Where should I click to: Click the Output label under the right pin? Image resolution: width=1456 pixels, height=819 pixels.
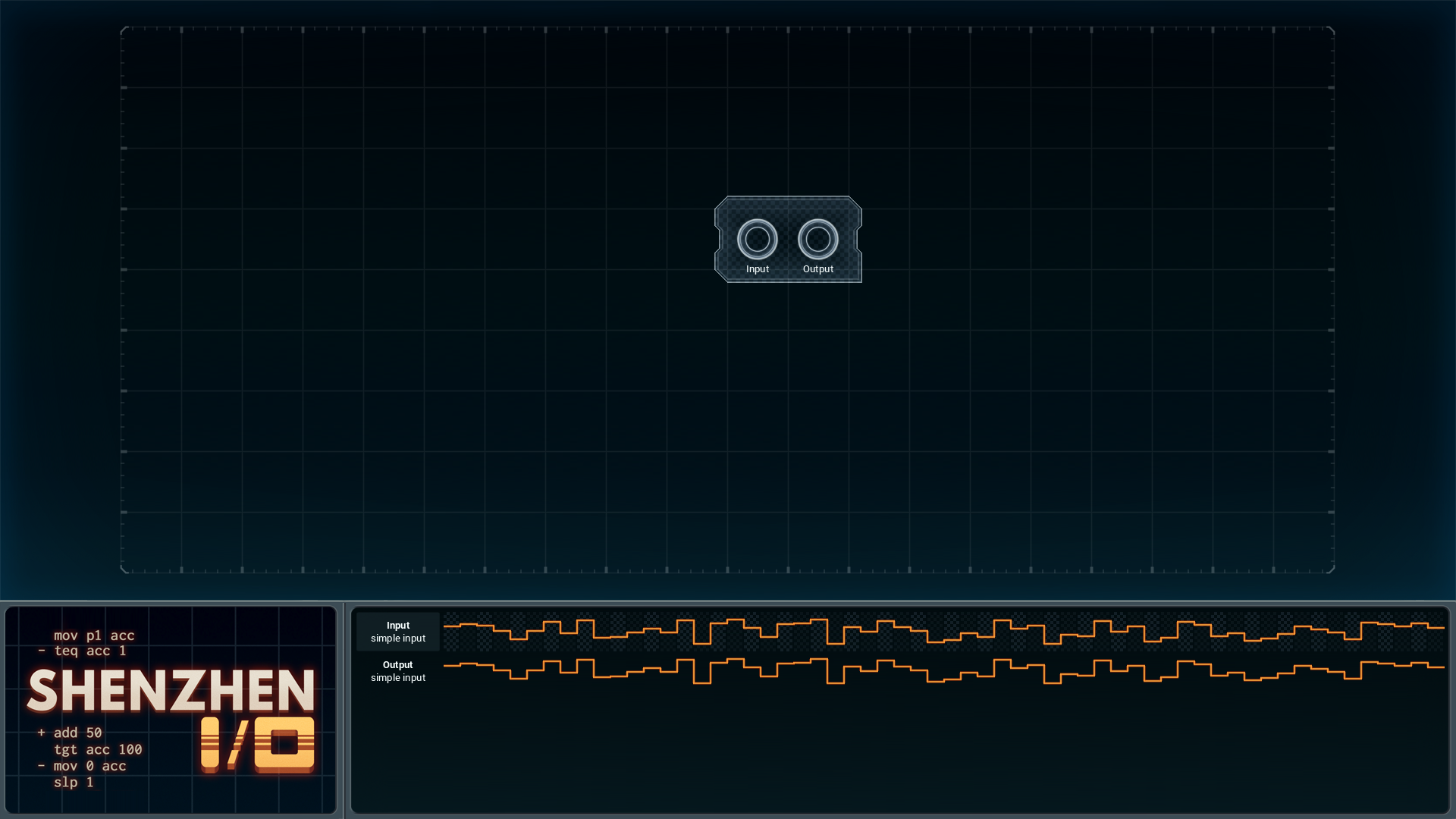coord(817,269)
